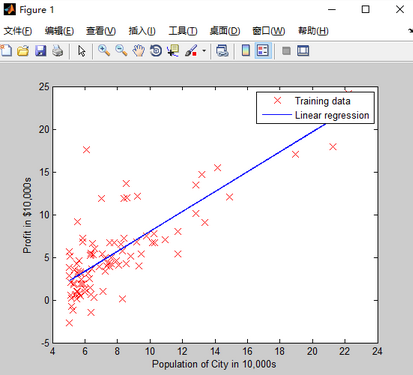This screenshot has height=375, width=413.
Task: Select the 'Linear regression' legend entry
Action: (332, 115)
